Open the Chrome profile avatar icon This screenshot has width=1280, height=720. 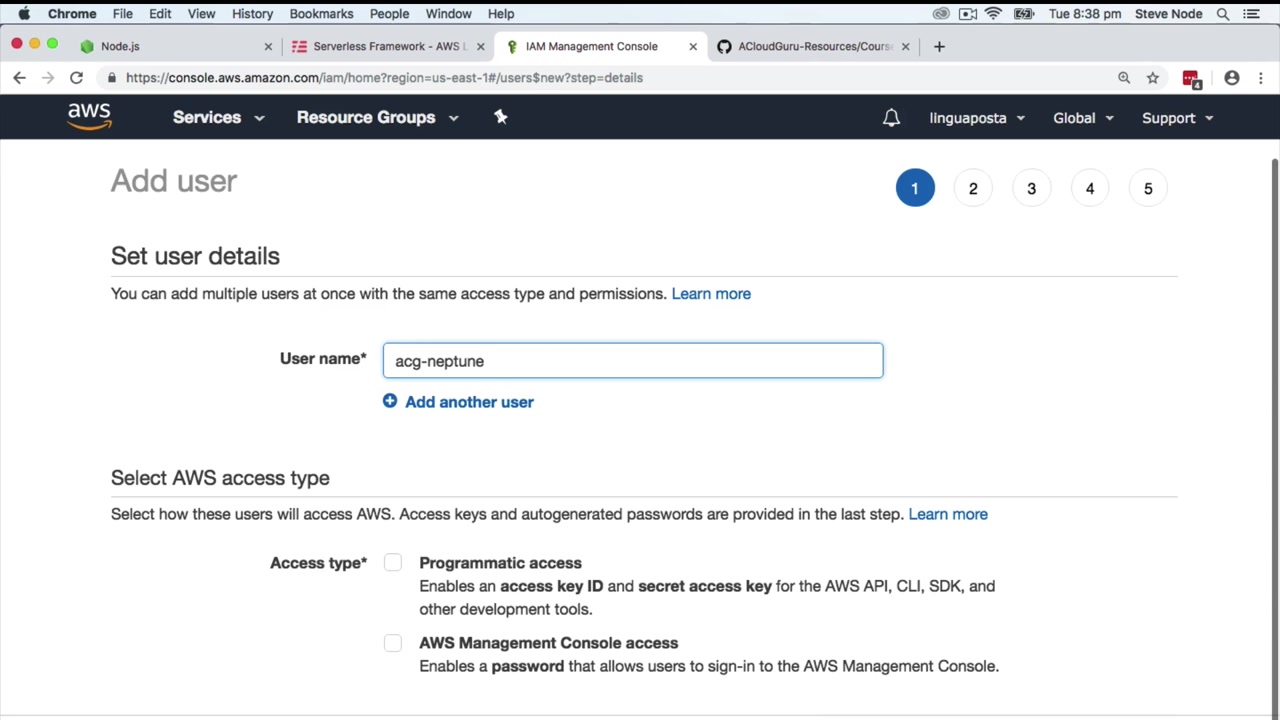(x=1232, y=78)
